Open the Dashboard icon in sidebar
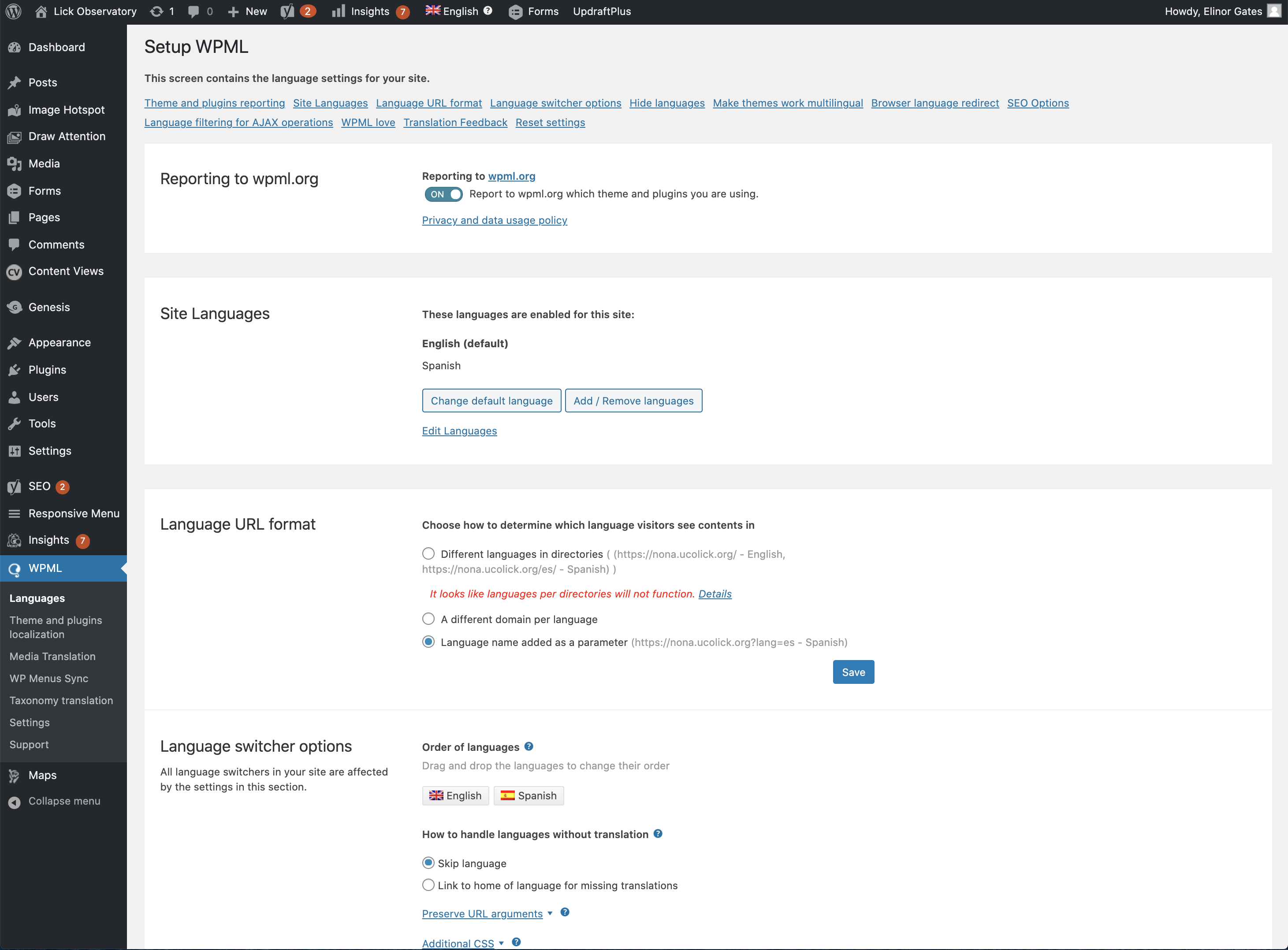The height and width of the screenshot is (950, 1288). click(x=15, y=47)
